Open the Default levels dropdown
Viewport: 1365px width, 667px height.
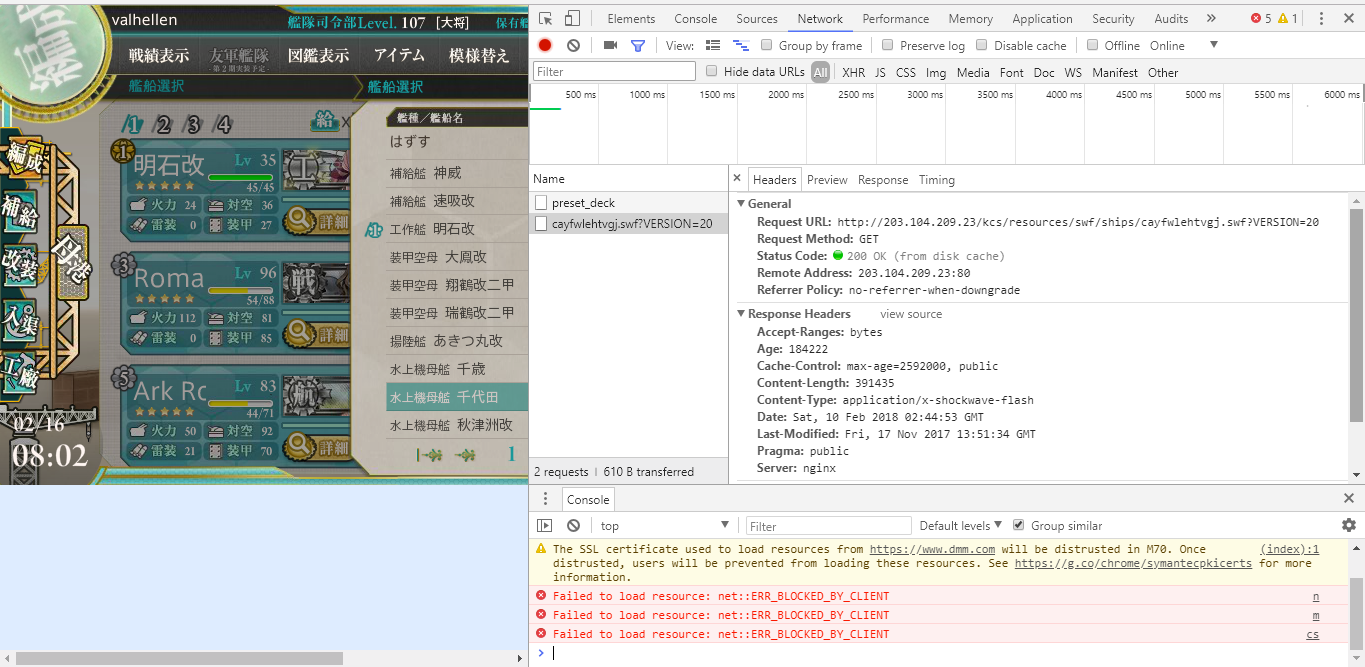pos(961,525)
